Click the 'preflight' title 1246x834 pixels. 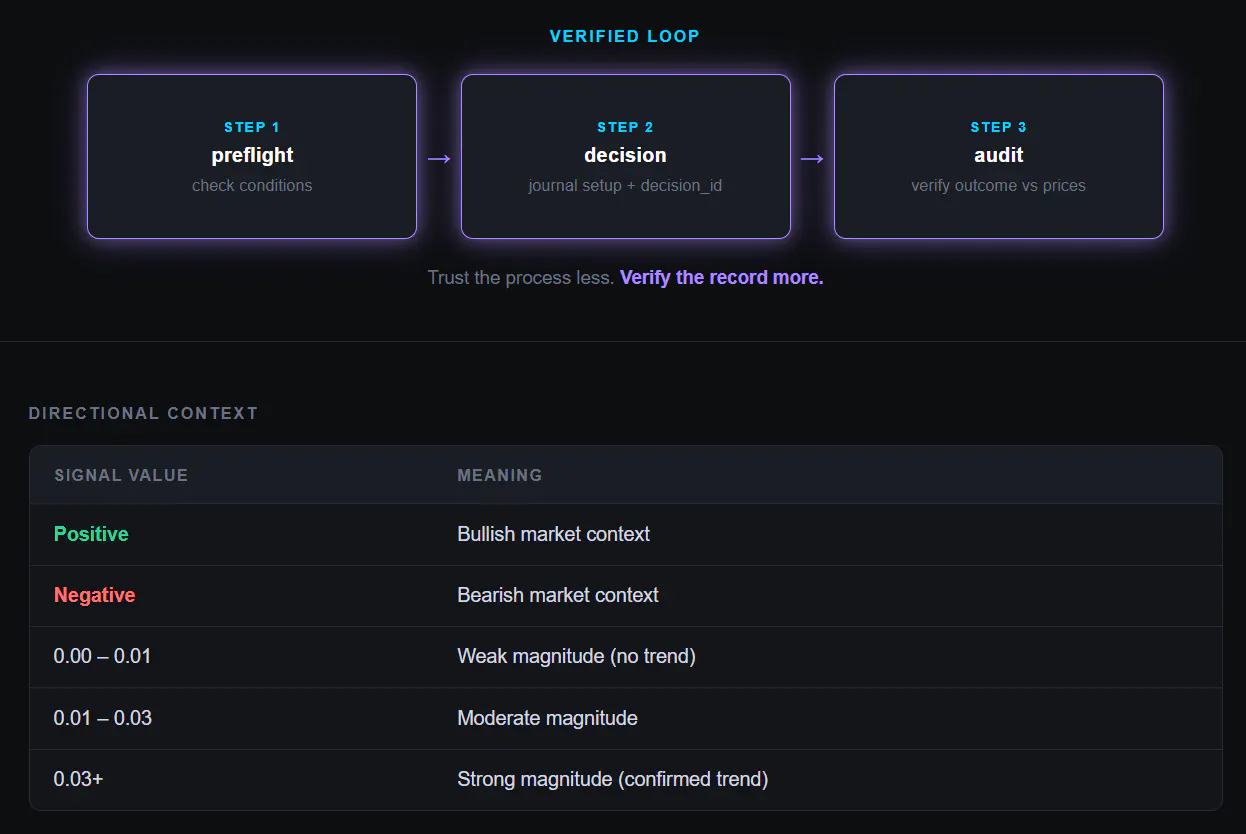click(252, 155)
